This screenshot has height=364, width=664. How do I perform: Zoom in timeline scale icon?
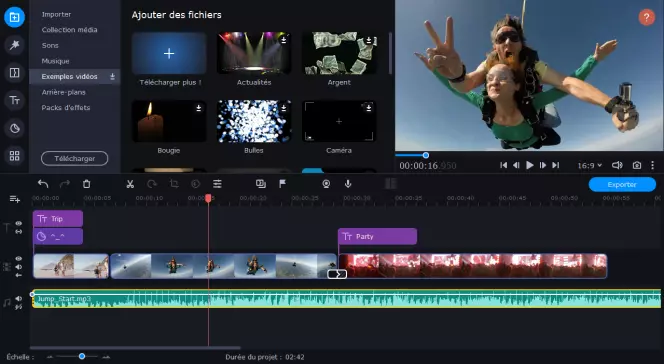(106, 357)
